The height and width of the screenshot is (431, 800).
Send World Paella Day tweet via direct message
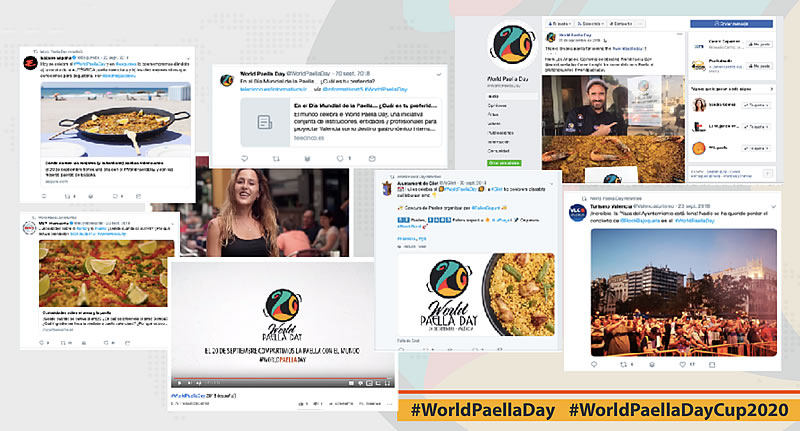click(x=372, y=159)
